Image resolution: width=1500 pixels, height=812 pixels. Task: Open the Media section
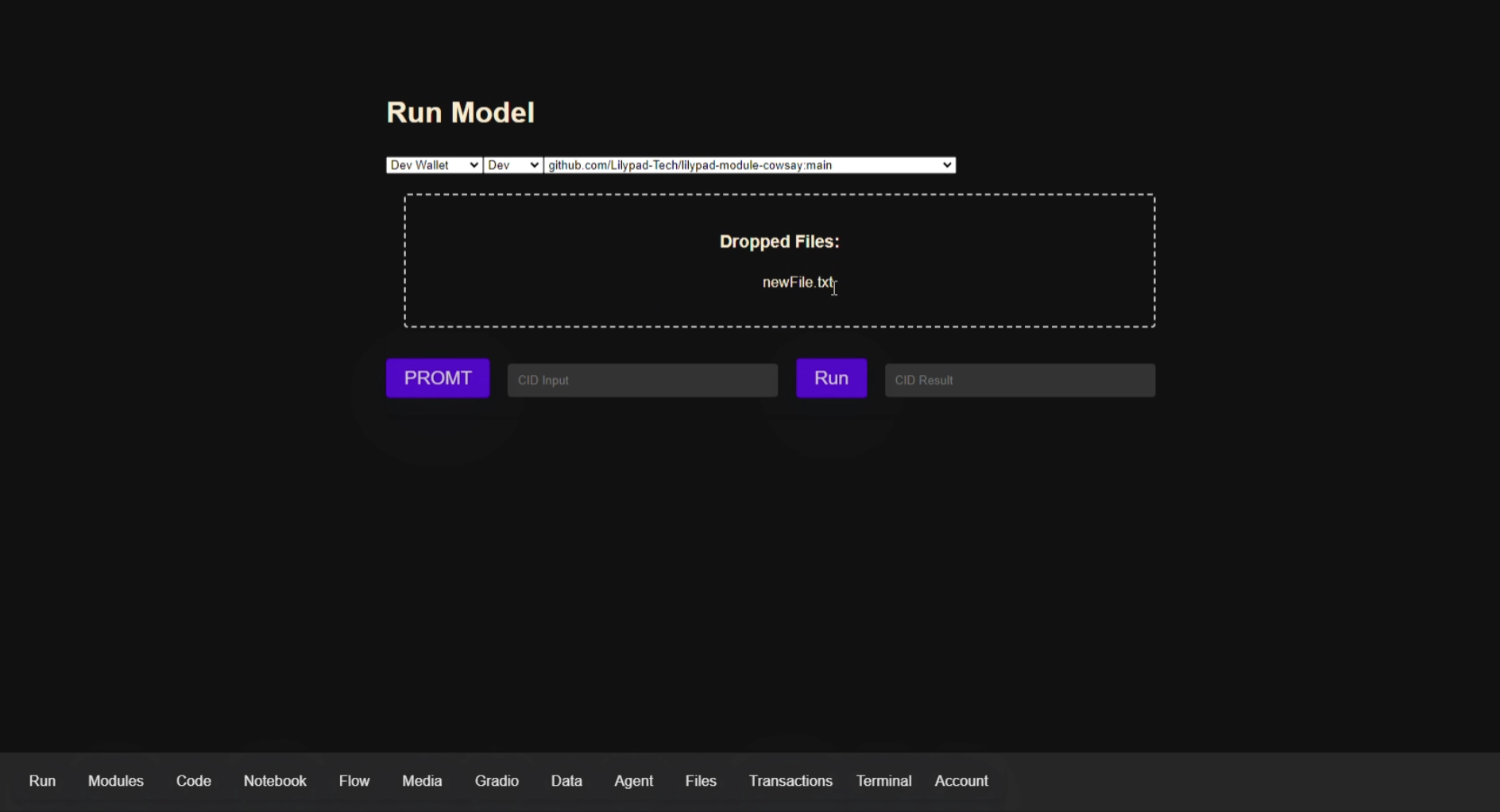click(422, 781)
